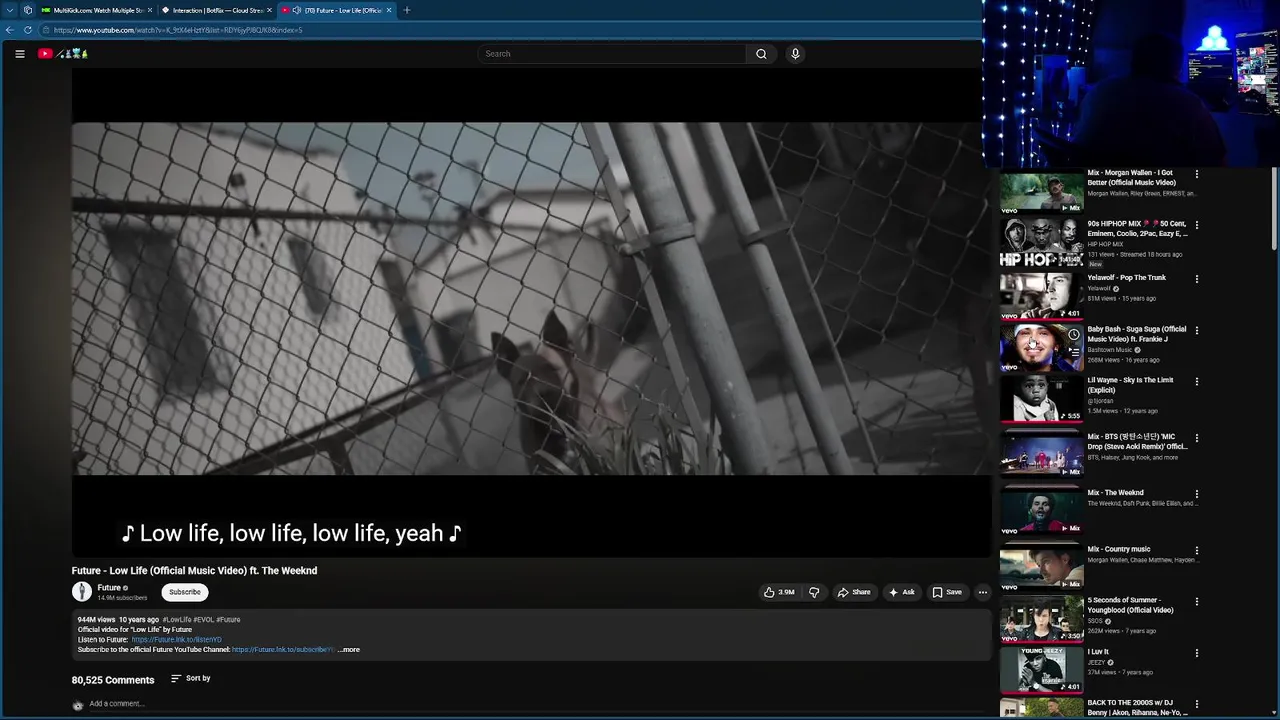
Task: Open the Ask AI button
Action: point(901,592)
